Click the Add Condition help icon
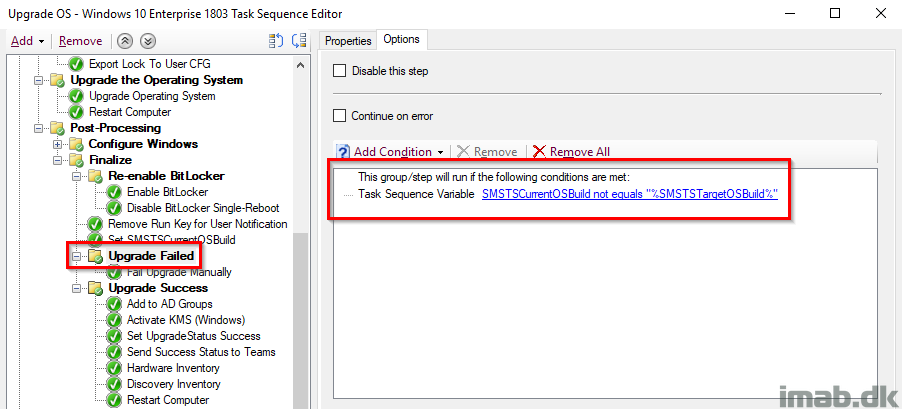 [x=343, y=152]
